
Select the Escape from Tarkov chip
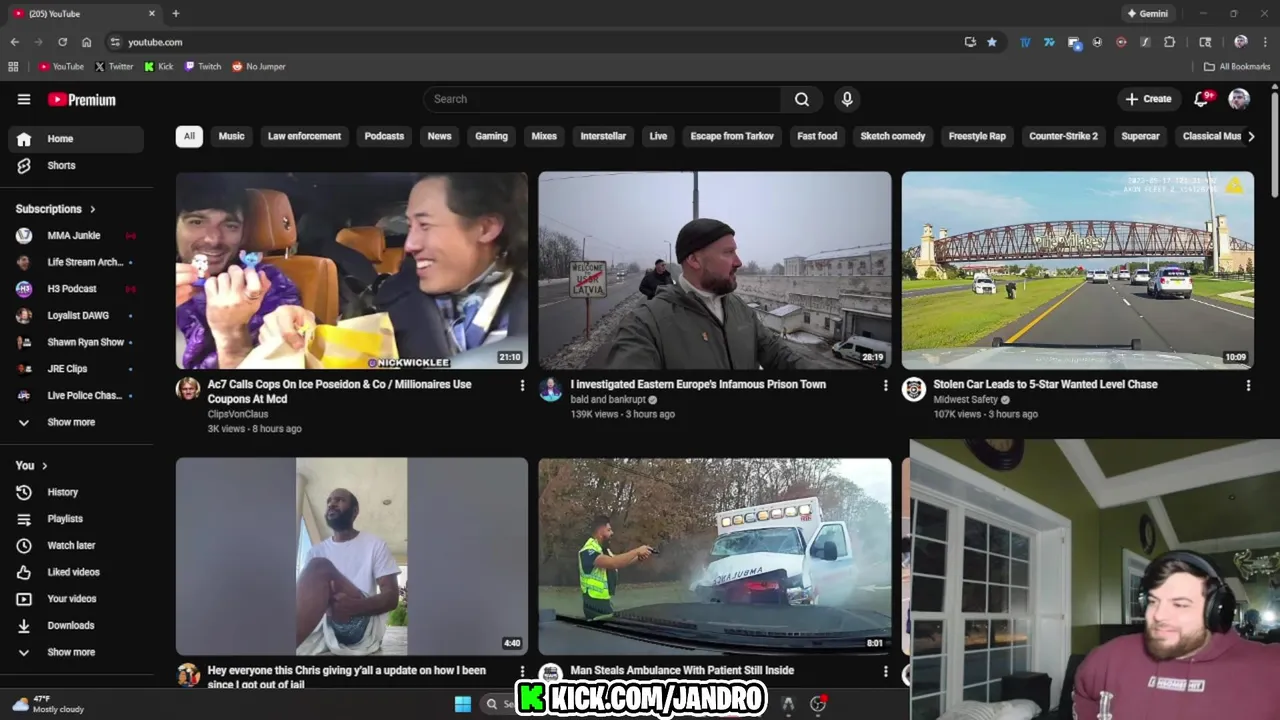point(732,136)
